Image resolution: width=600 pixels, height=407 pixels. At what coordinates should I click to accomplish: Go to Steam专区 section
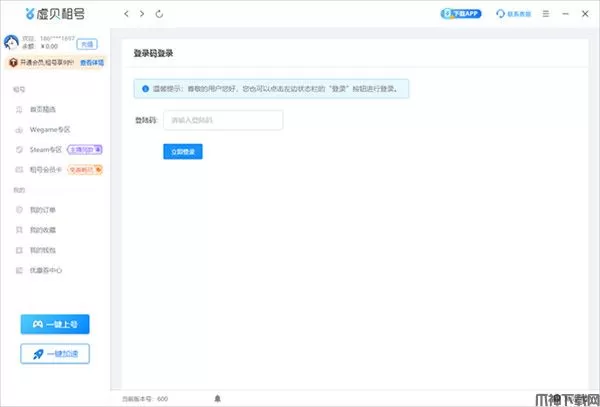46,149
